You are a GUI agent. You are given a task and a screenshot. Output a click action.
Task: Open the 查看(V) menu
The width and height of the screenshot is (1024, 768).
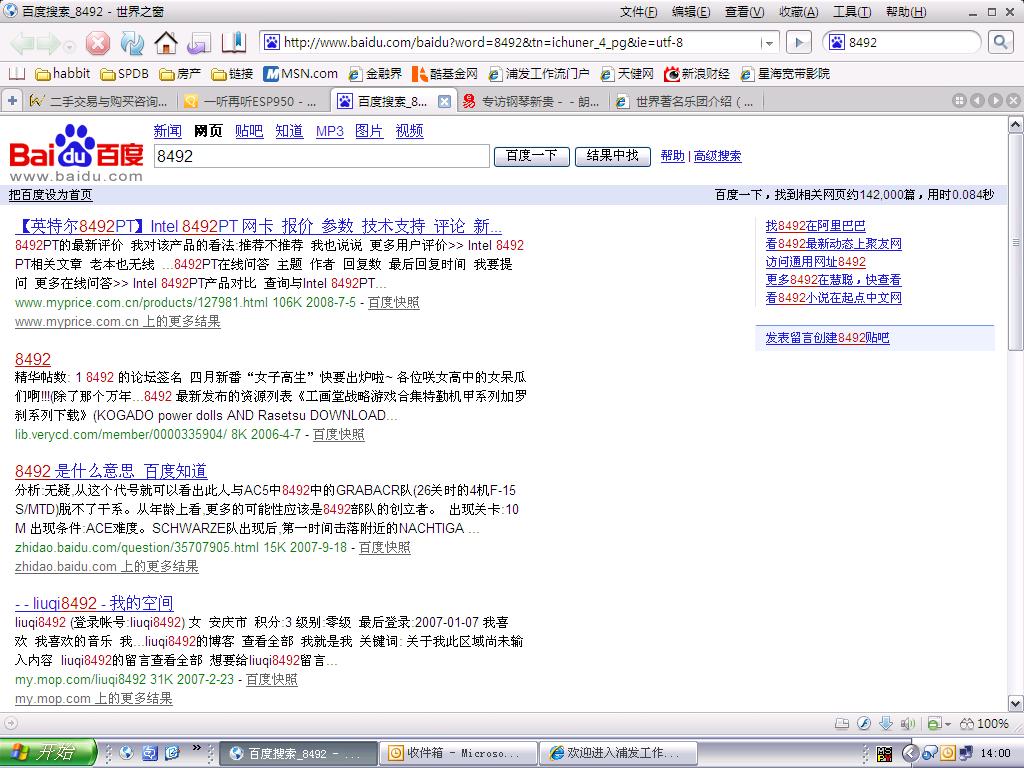tap(744, 12)
